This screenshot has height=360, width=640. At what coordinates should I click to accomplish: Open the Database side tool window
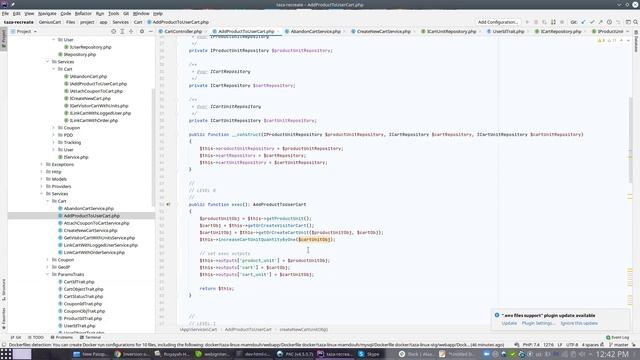click(x=636, y=41)
